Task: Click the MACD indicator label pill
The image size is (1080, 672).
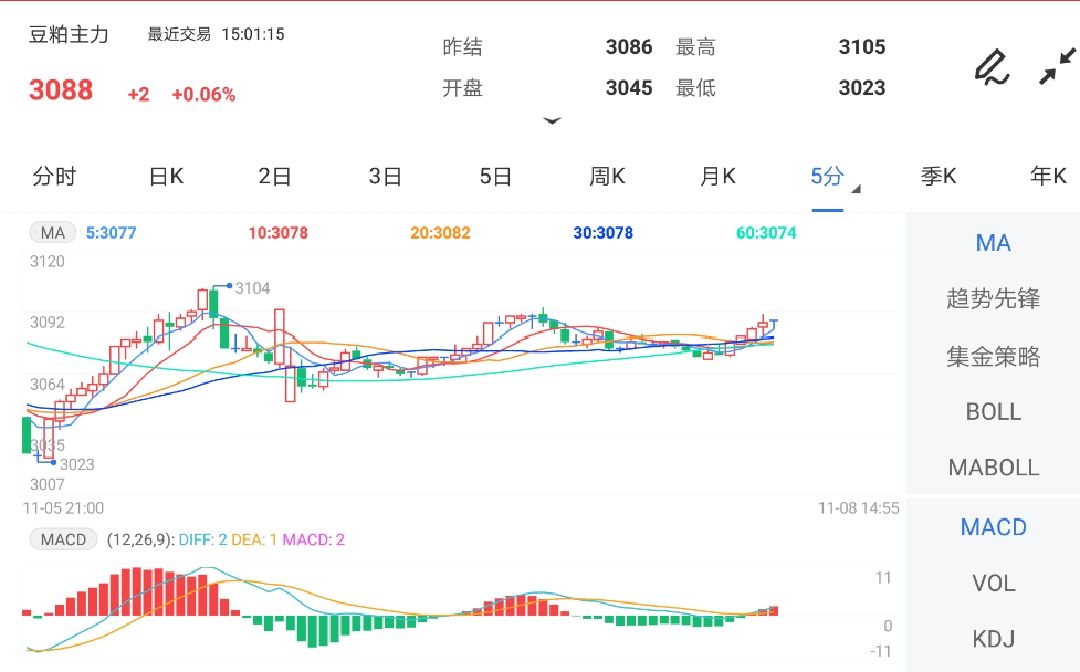Action: 63,539
